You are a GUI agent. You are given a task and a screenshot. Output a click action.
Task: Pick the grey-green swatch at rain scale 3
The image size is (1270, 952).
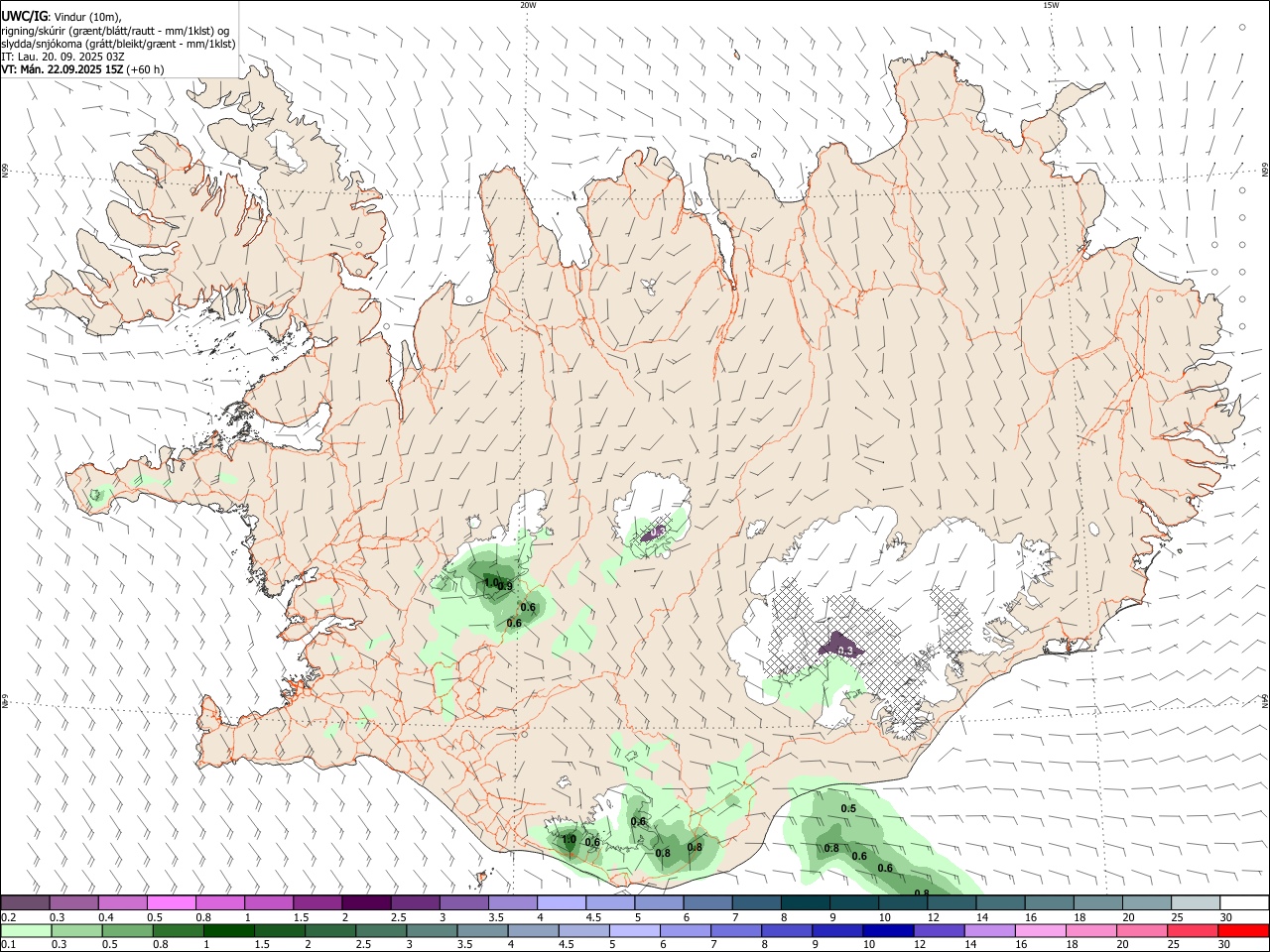pos(431,930)
